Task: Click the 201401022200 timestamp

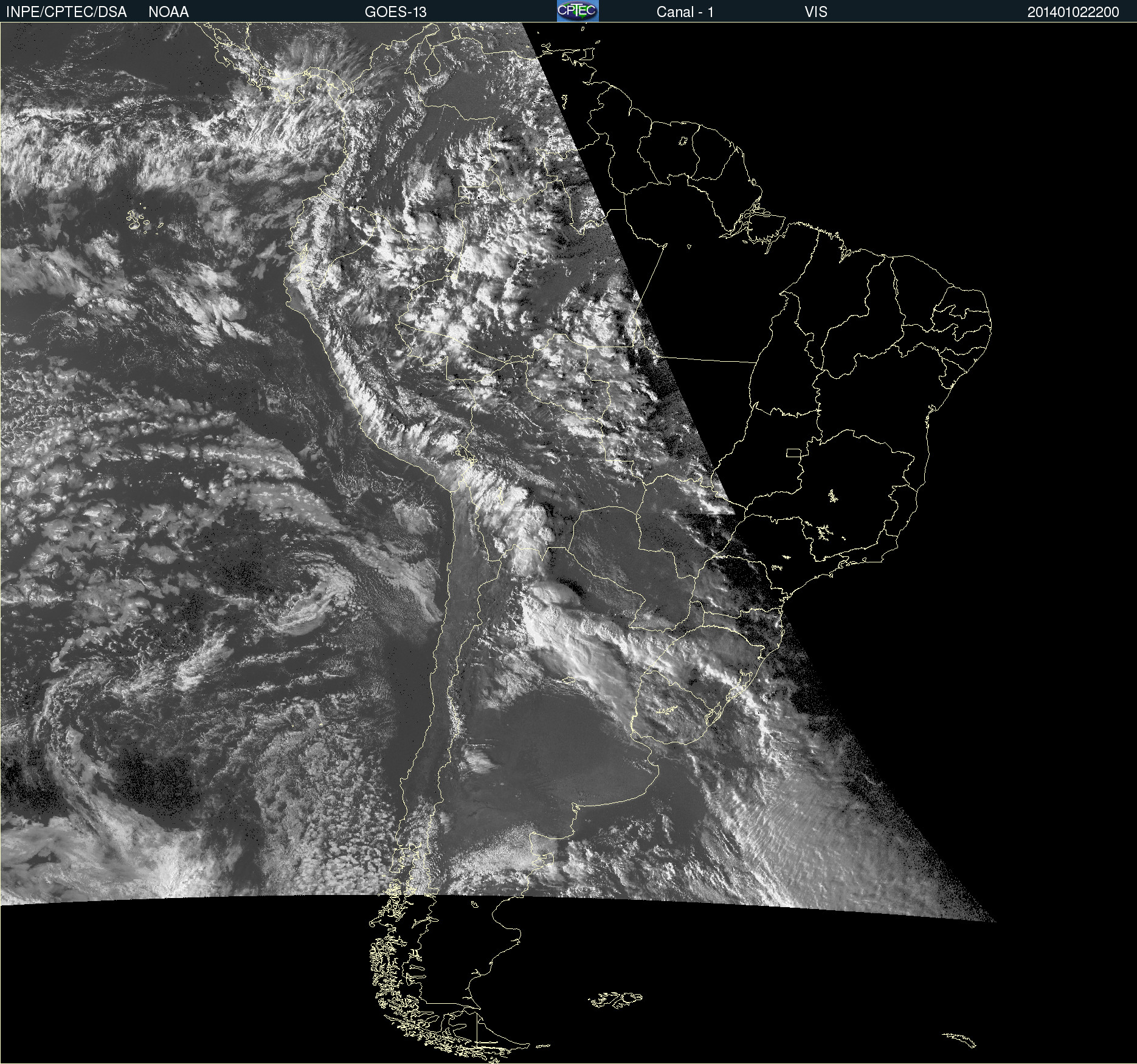Action: 1073,12
